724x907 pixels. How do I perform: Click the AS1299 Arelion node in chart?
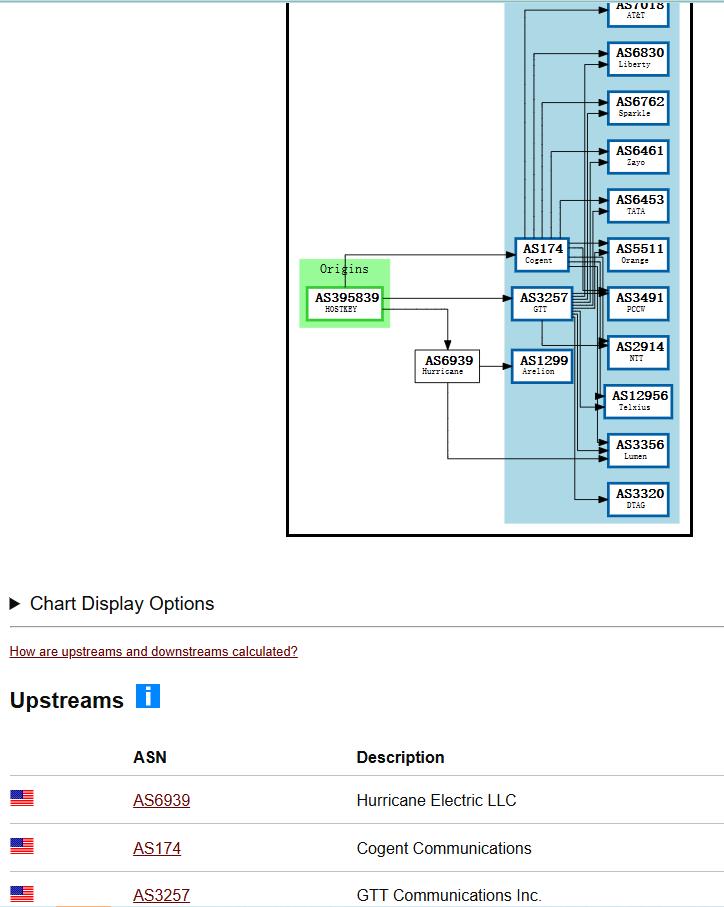coord(542,366)
